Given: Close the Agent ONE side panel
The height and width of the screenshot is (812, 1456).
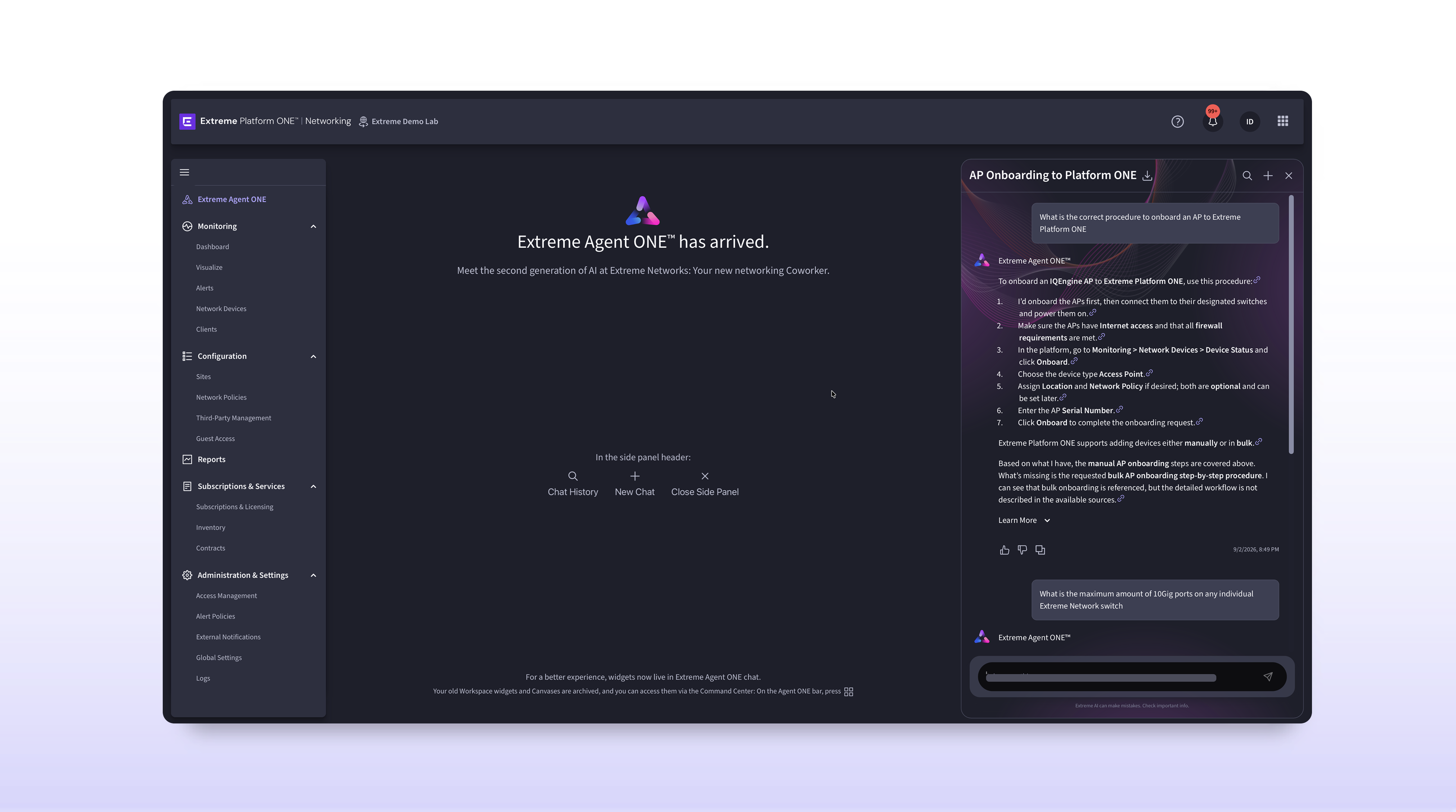Looking at the screenshot, I should point(1289,176).
